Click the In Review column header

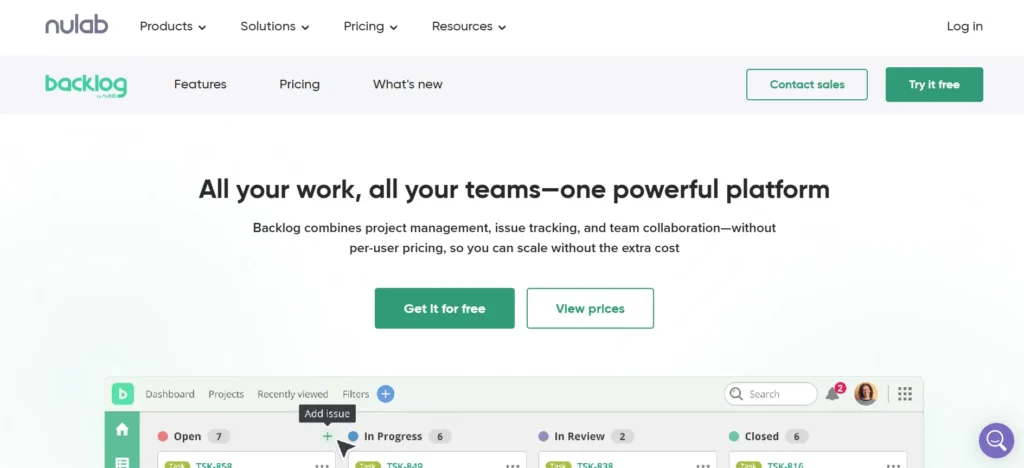[x=579, y=436]
